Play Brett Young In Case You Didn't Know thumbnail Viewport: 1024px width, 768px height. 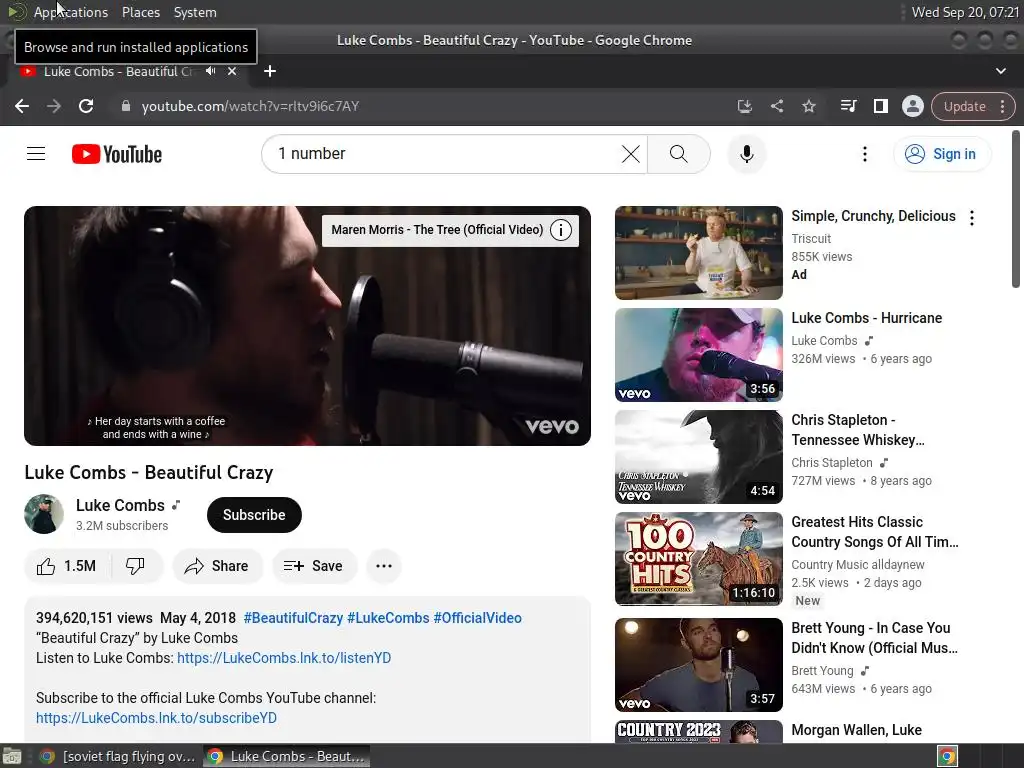click(699, 665)
